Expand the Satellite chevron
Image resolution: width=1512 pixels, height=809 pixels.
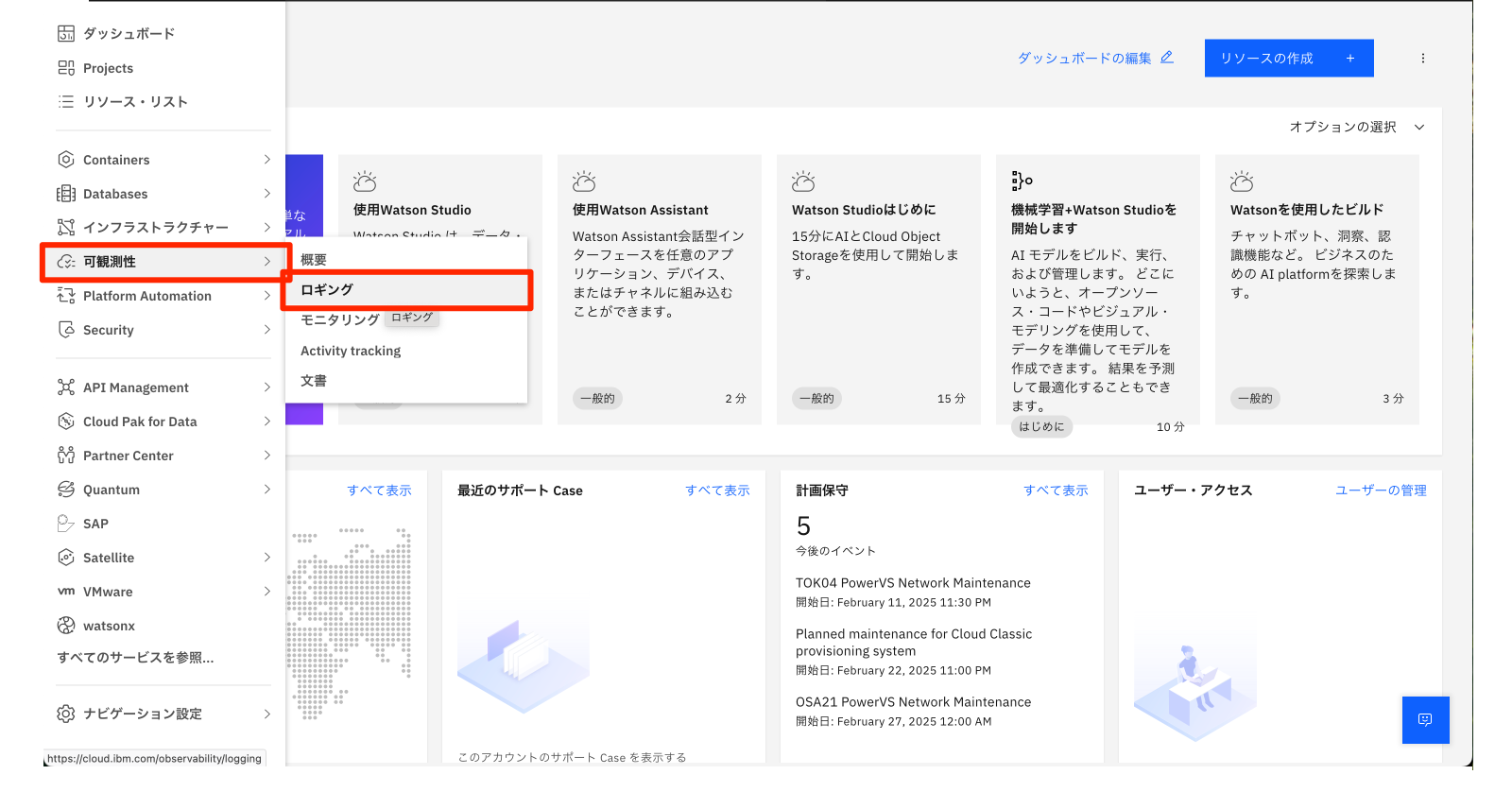267,558
